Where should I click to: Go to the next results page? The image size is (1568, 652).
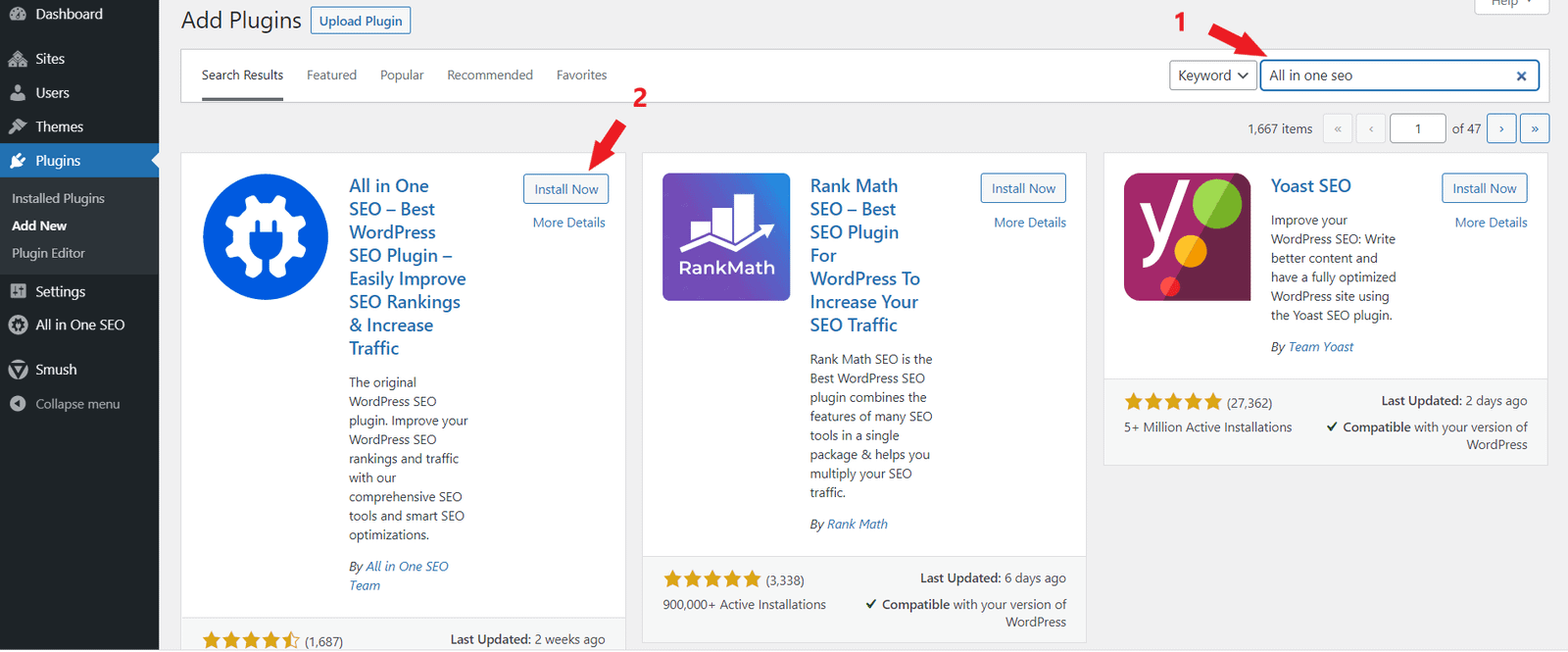pyautogui.click(x=1501, y=128)
